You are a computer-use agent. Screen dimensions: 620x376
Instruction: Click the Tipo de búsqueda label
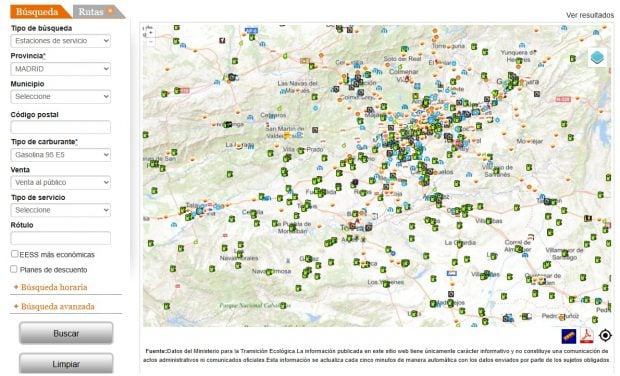pos(42,28)
